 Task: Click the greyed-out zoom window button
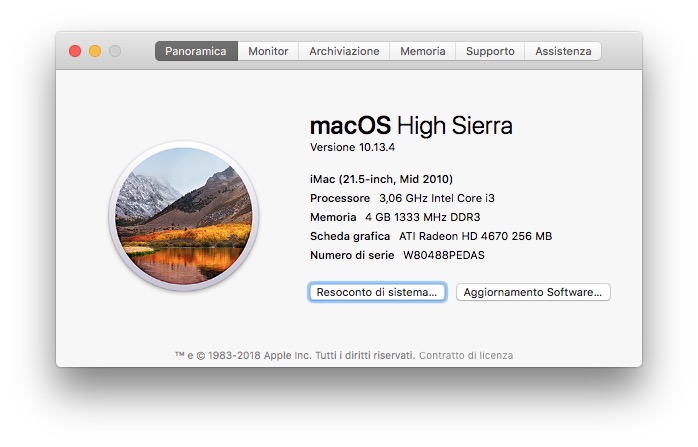pos(115,51)
